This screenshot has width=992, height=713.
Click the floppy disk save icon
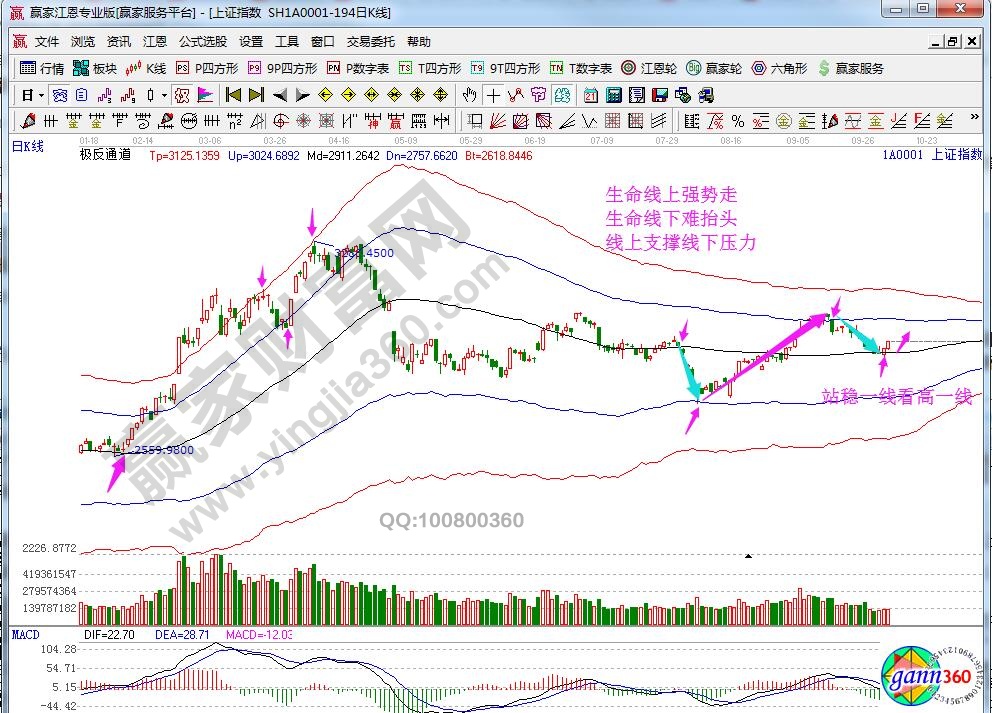660,95
